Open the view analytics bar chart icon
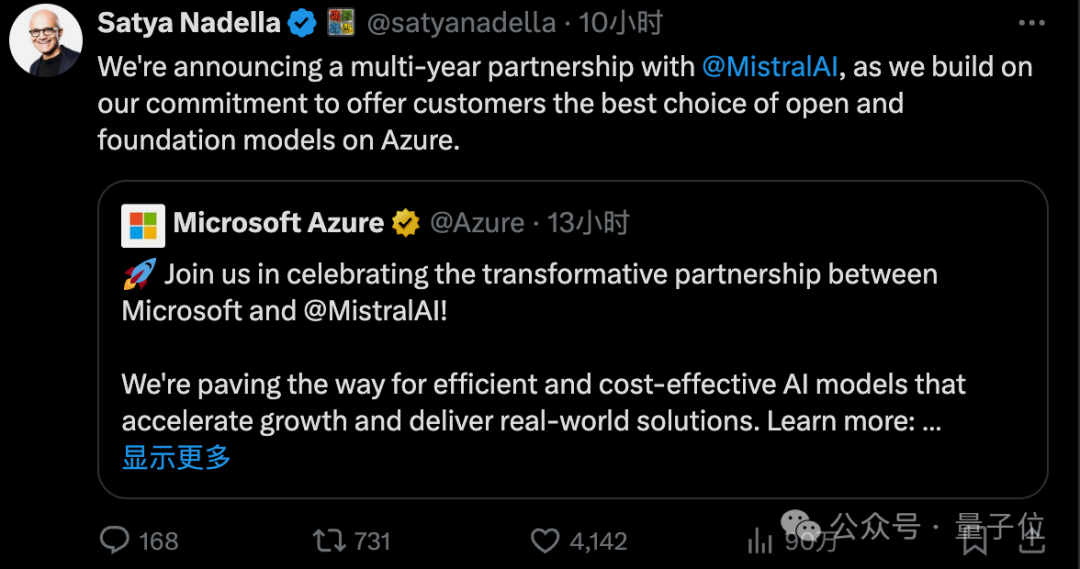The image size is (1080, 569). [x=761, y=541]
